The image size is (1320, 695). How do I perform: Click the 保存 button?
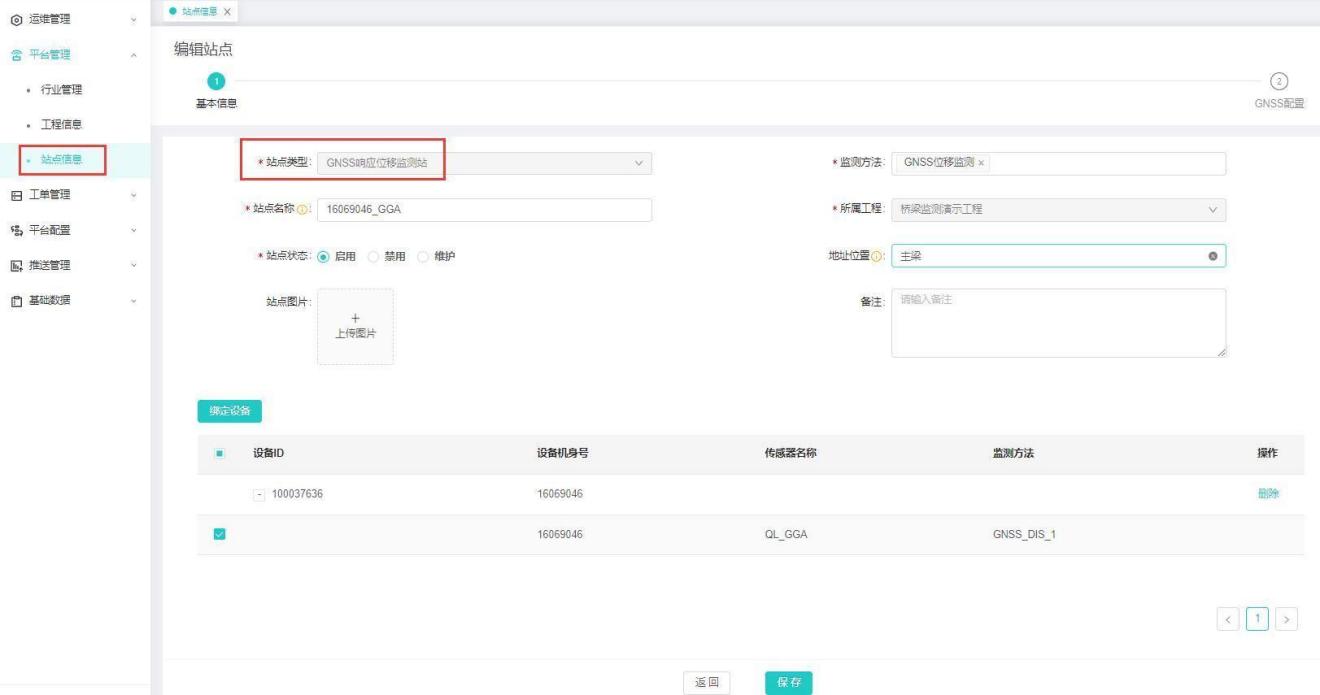coord(788,682)
